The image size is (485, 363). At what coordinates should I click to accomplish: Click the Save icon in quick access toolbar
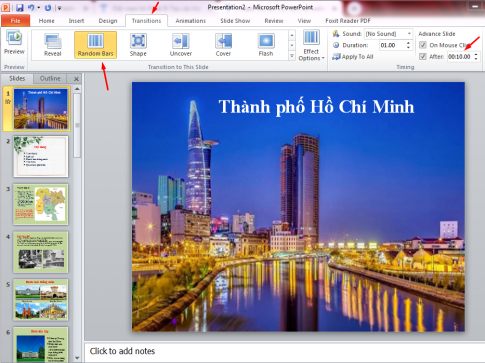tap(19, 7)
